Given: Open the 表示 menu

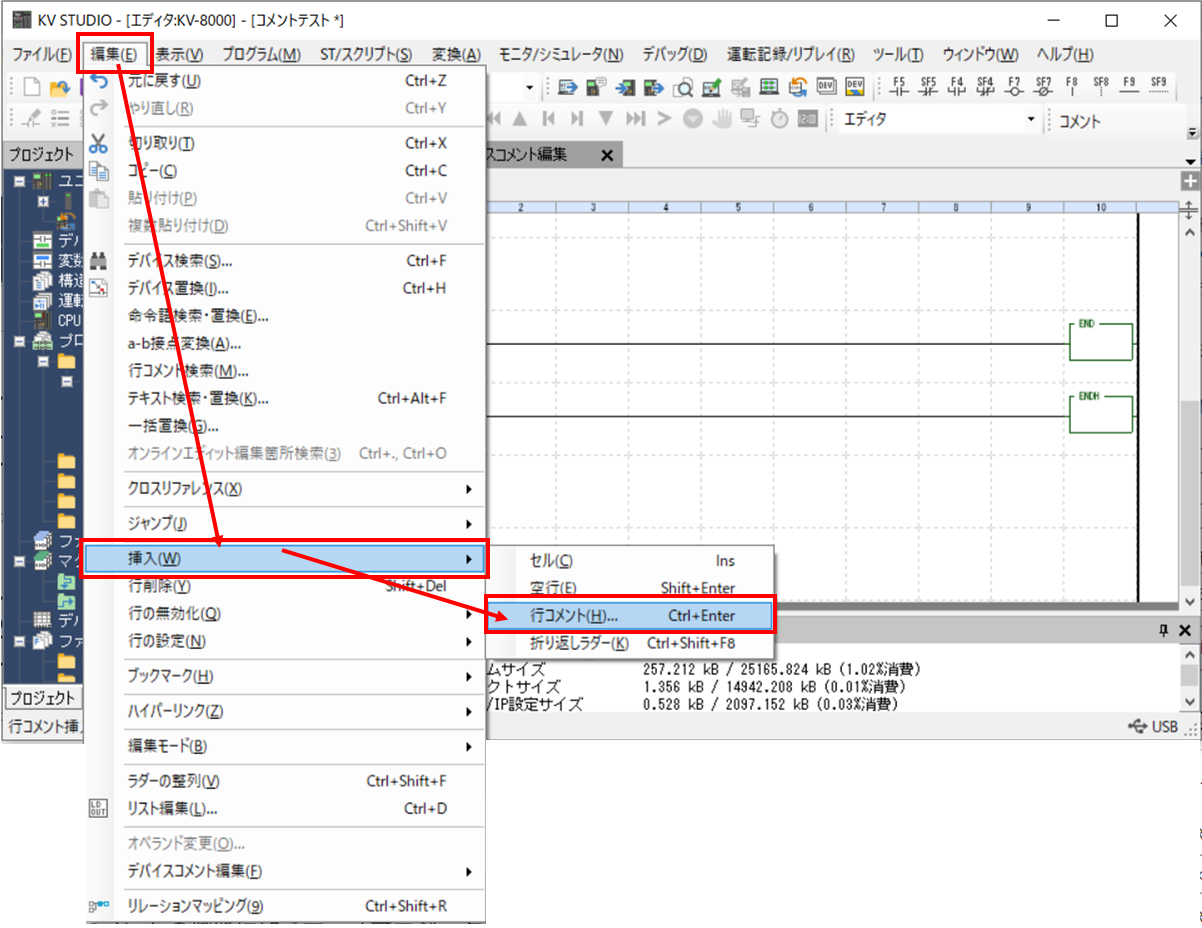Looking at the screenshot, I should (x=179, y=55).
